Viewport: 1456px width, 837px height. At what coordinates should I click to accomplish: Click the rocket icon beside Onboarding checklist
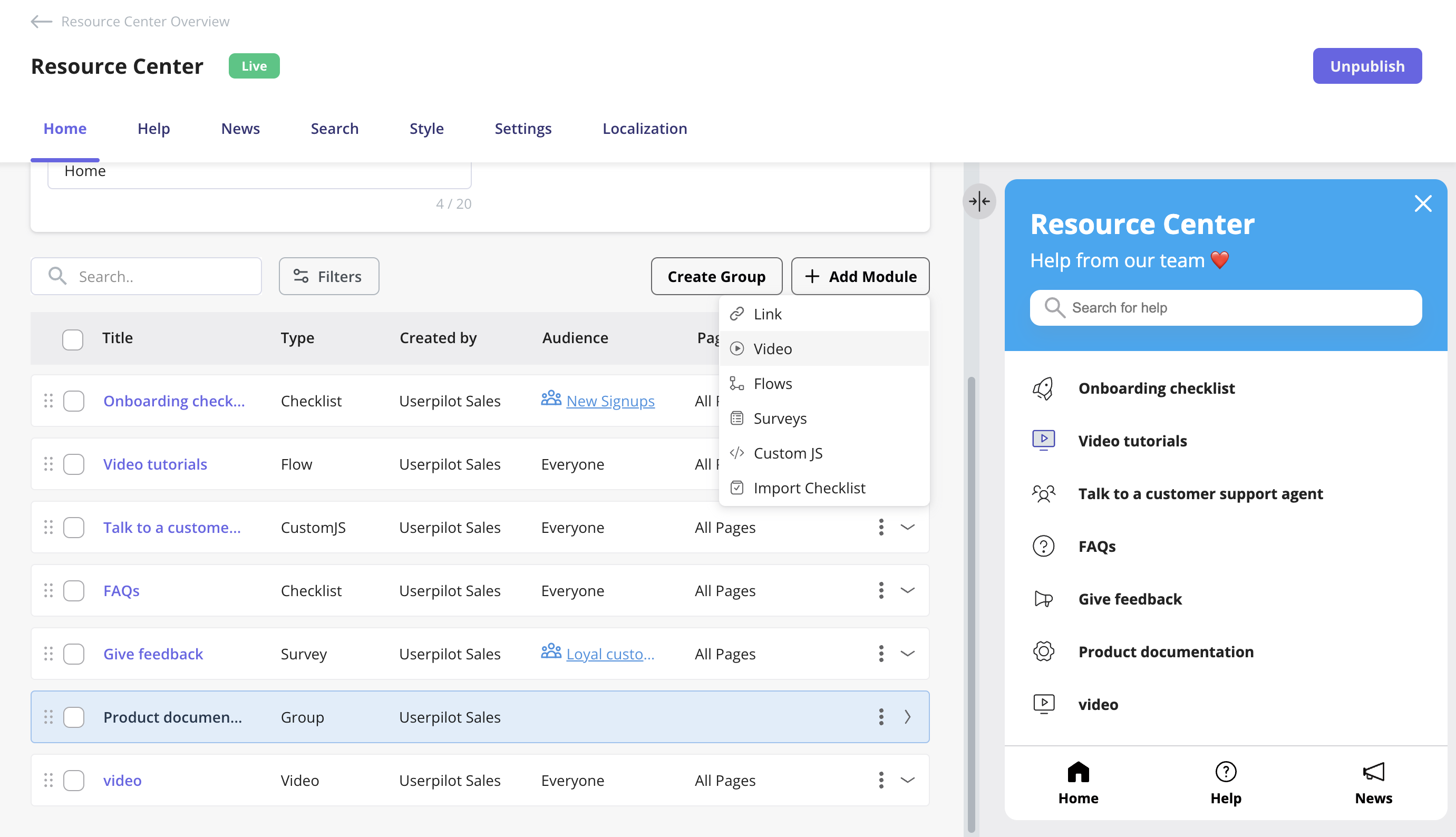[x=1043, y=388]
